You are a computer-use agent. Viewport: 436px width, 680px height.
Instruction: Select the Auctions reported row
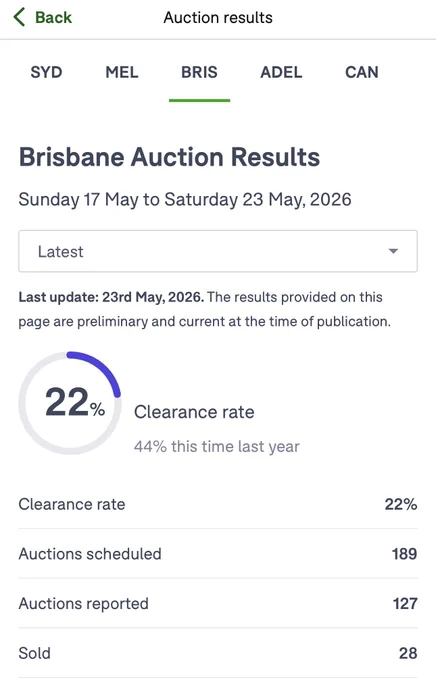pyautogui.click(x=218, y=603)
